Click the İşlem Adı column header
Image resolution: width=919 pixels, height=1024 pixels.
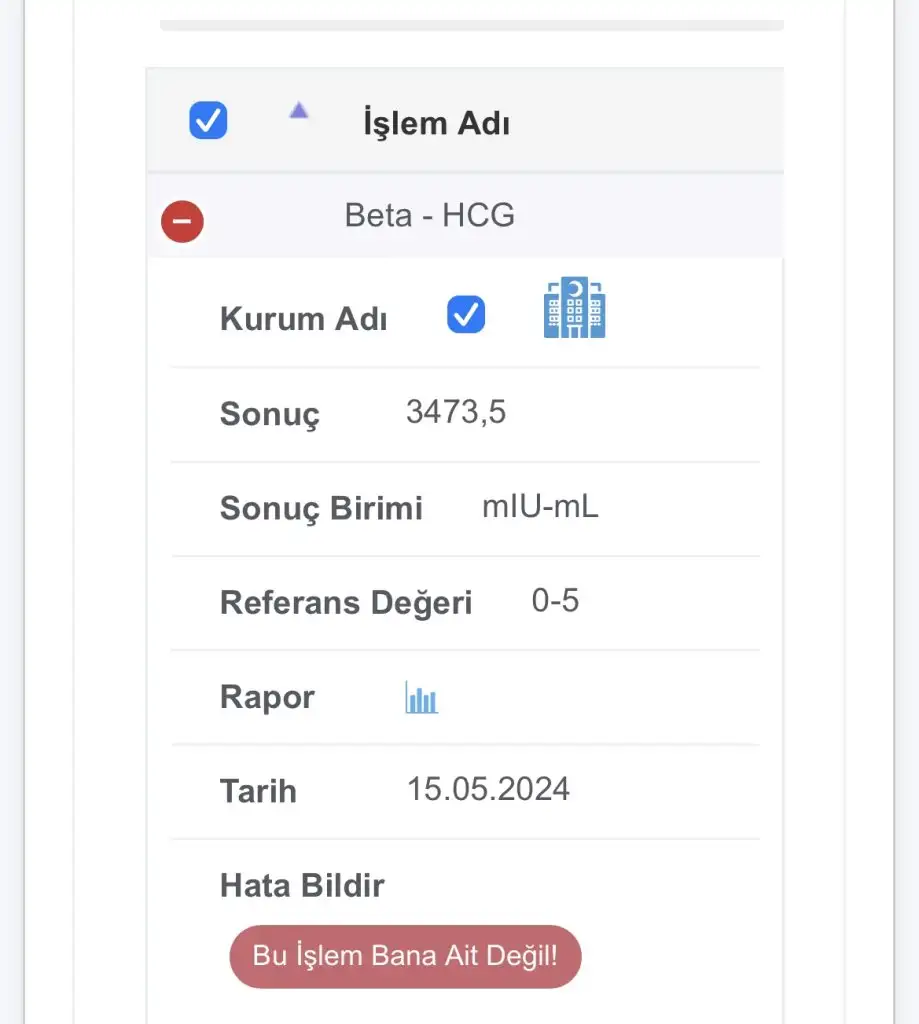coord(436,124)
